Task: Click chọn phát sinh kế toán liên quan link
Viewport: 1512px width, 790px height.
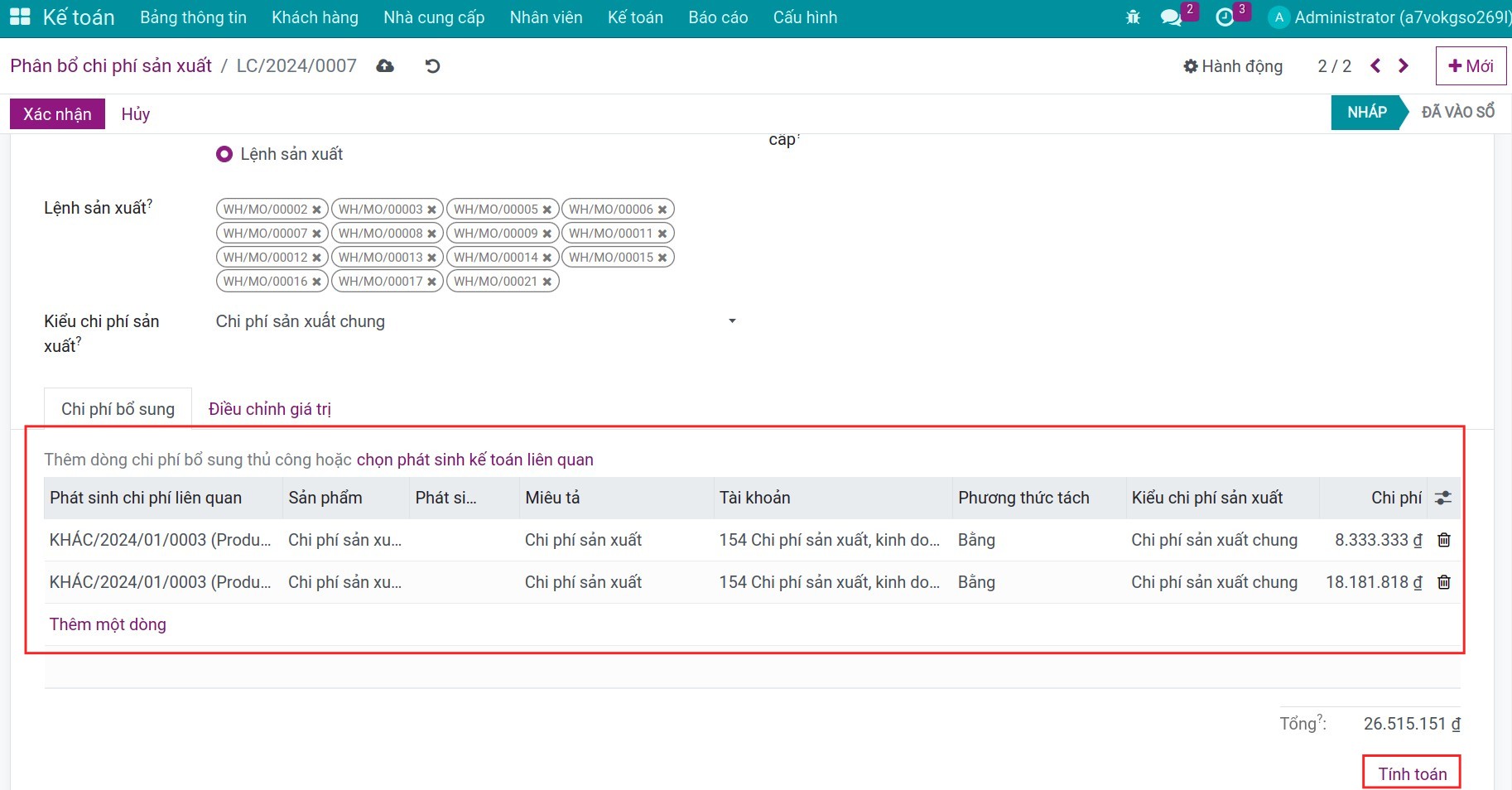Action: [x=475, y=460]
